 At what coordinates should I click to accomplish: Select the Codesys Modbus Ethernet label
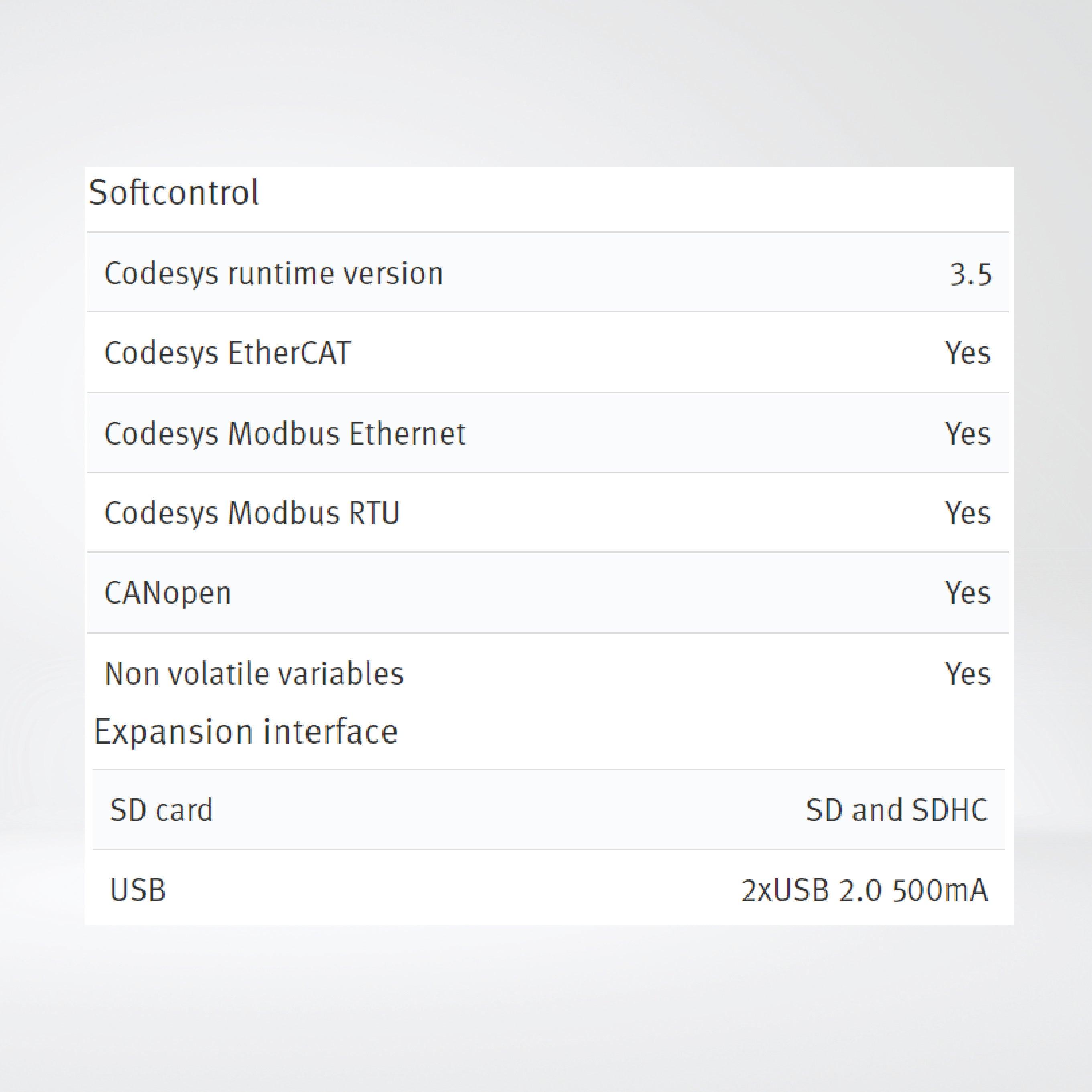click(x=285, y=434)
